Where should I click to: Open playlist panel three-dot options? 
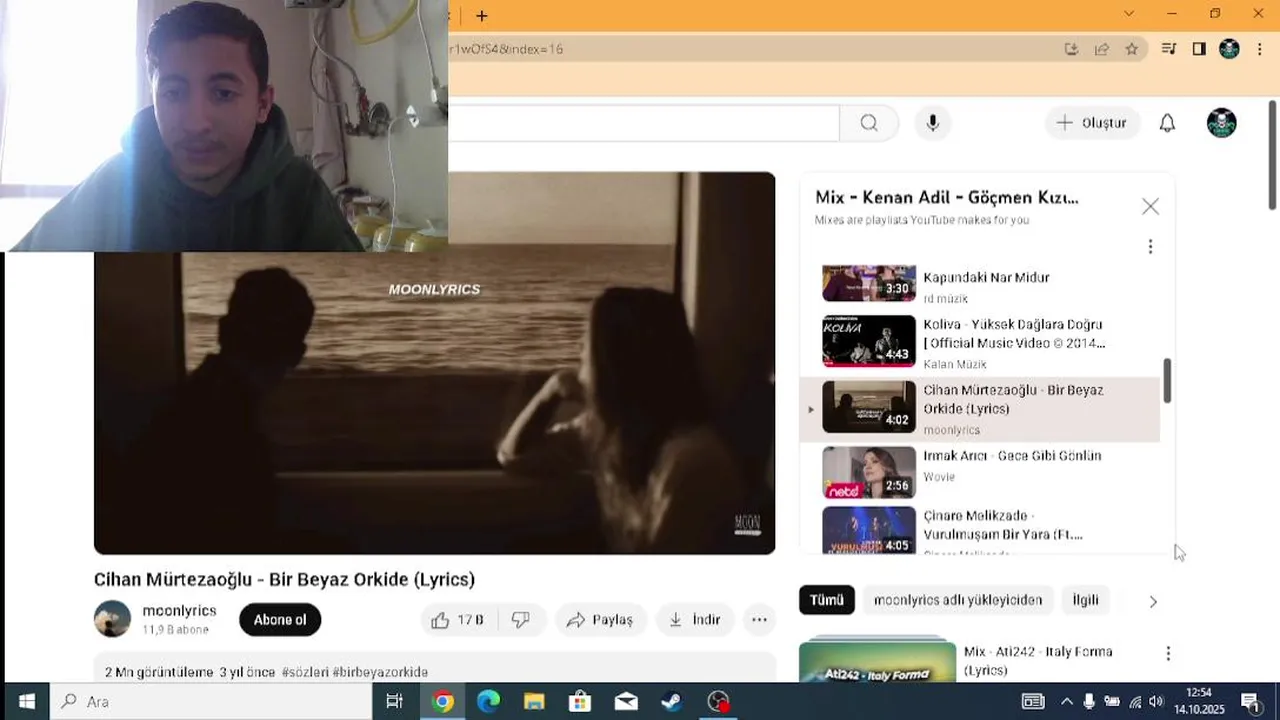point(1150,246)
